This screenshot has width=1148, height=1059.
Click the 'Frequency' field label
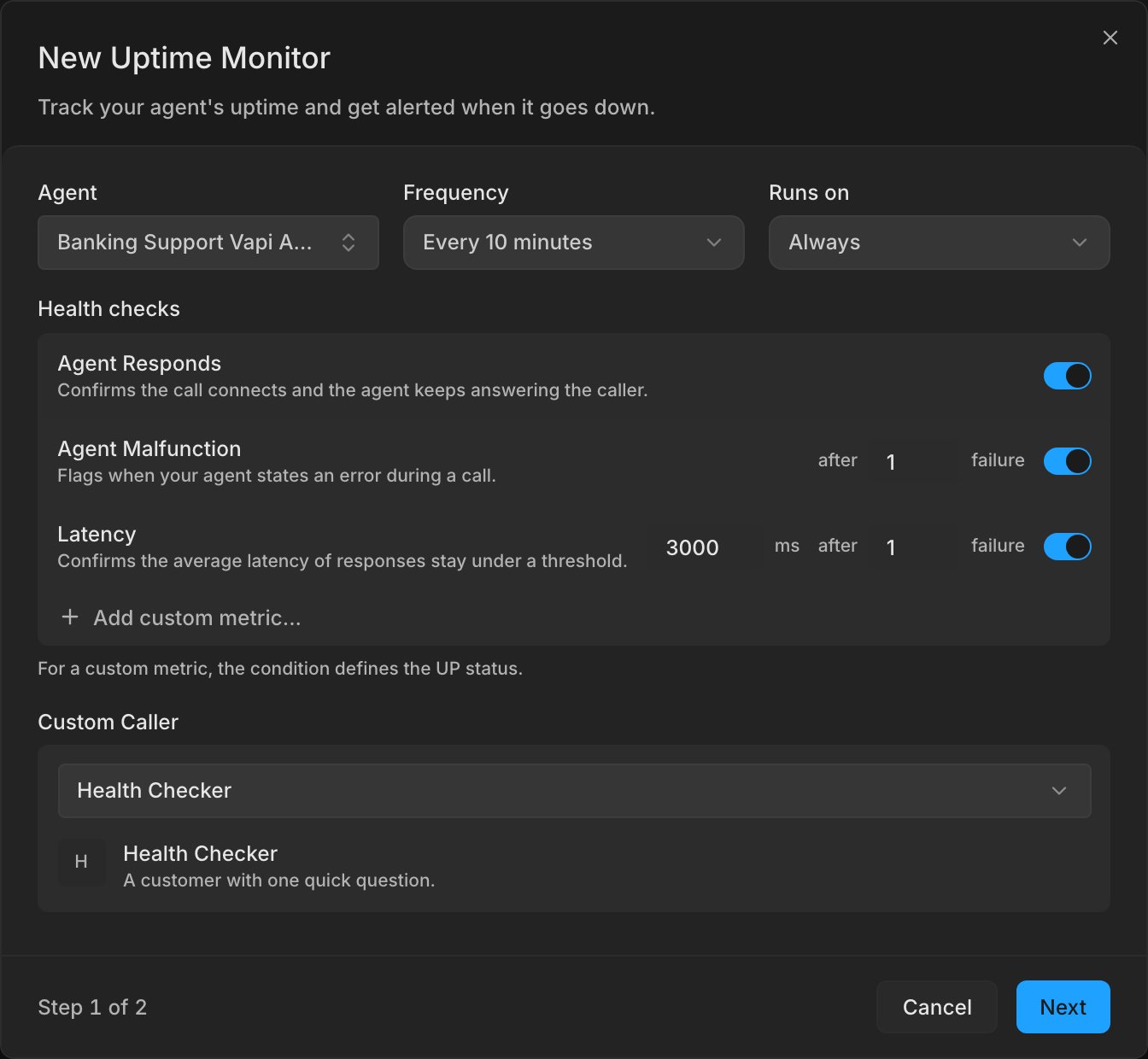click(456, 193)
